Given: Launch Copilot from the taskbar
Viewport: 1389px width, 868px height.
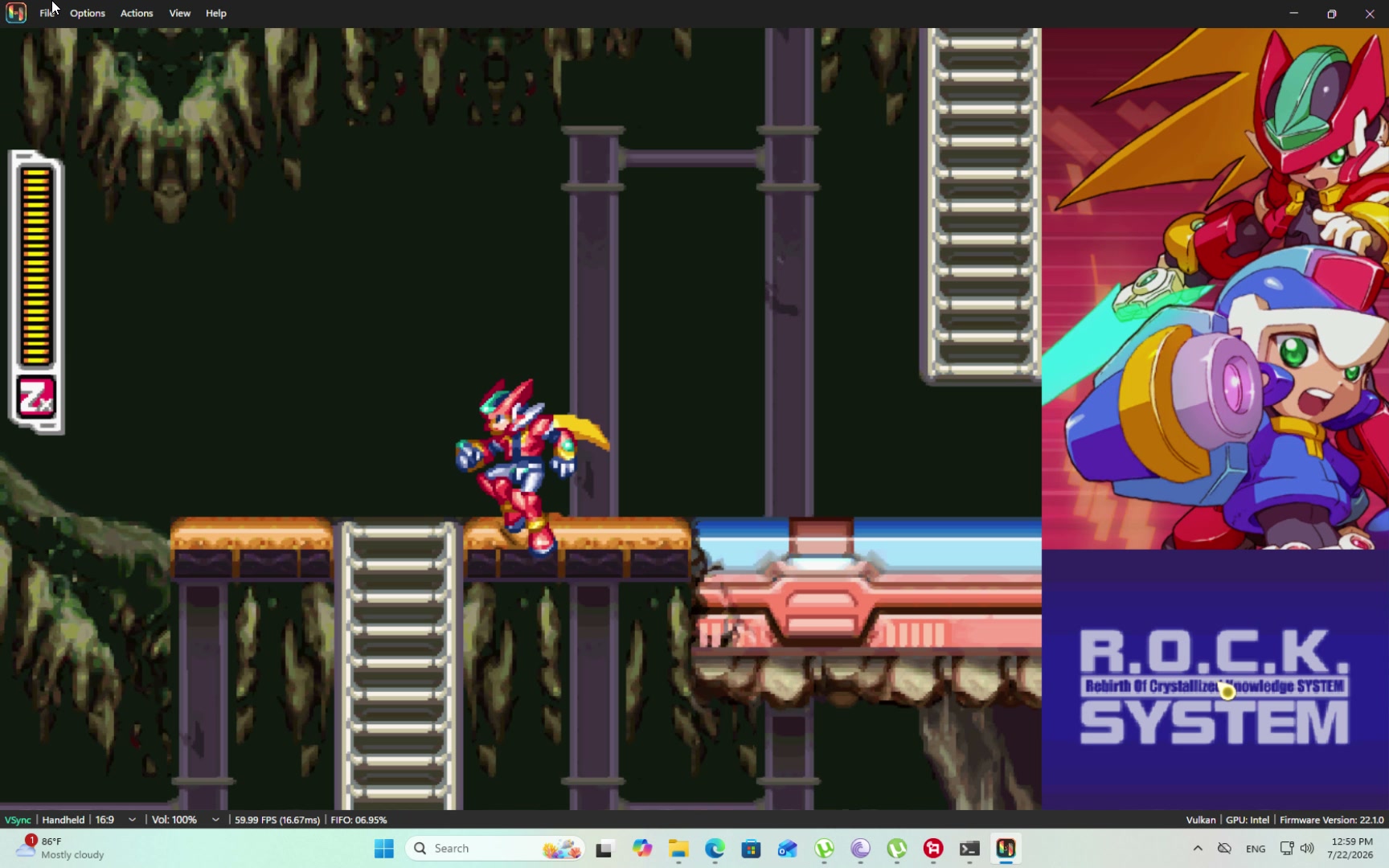Looking at the screenshot, I should pyautogui.click(x=641, y=849).
